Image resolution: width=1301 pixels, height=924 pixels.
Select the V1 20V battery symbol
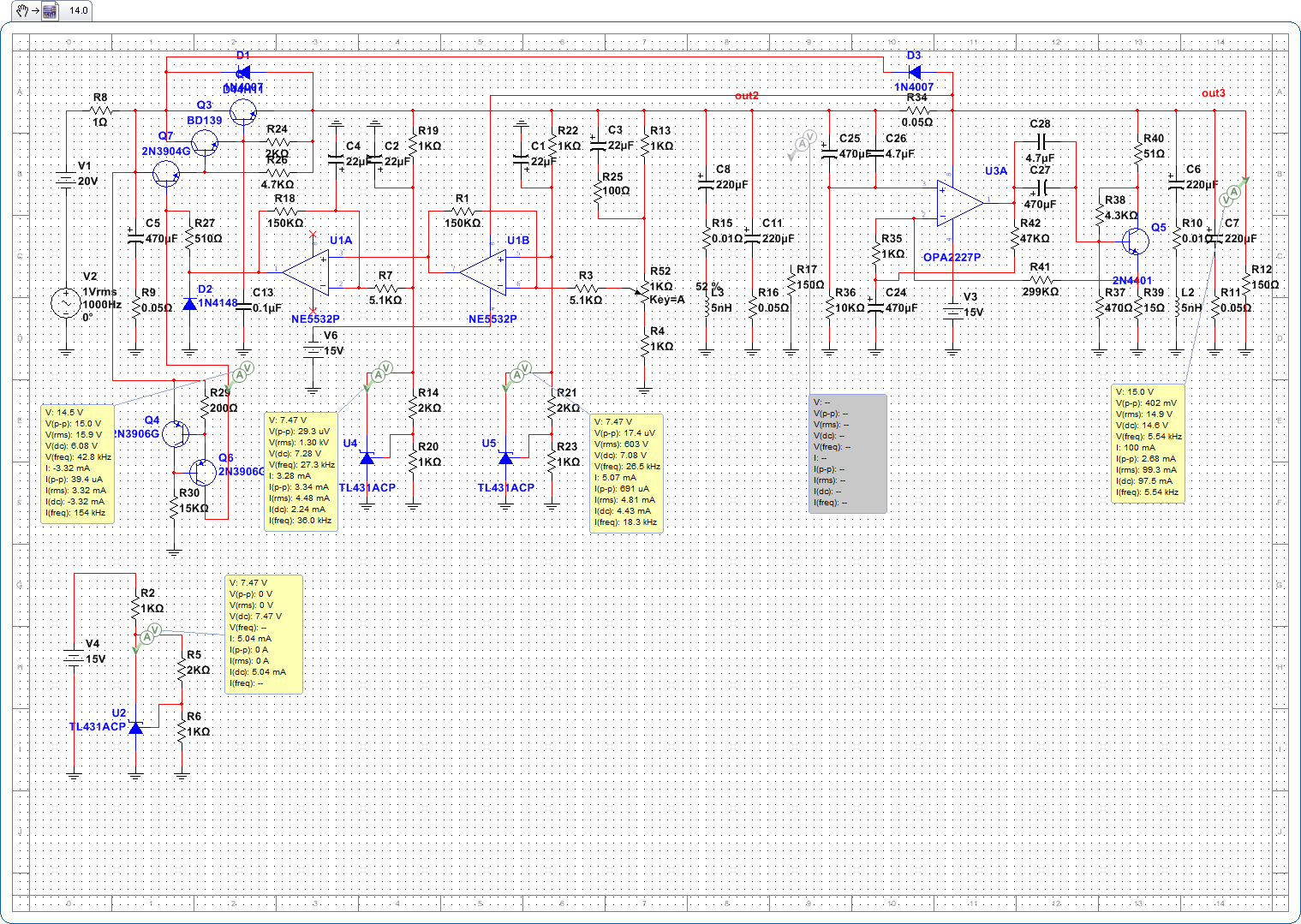point(66,181)
